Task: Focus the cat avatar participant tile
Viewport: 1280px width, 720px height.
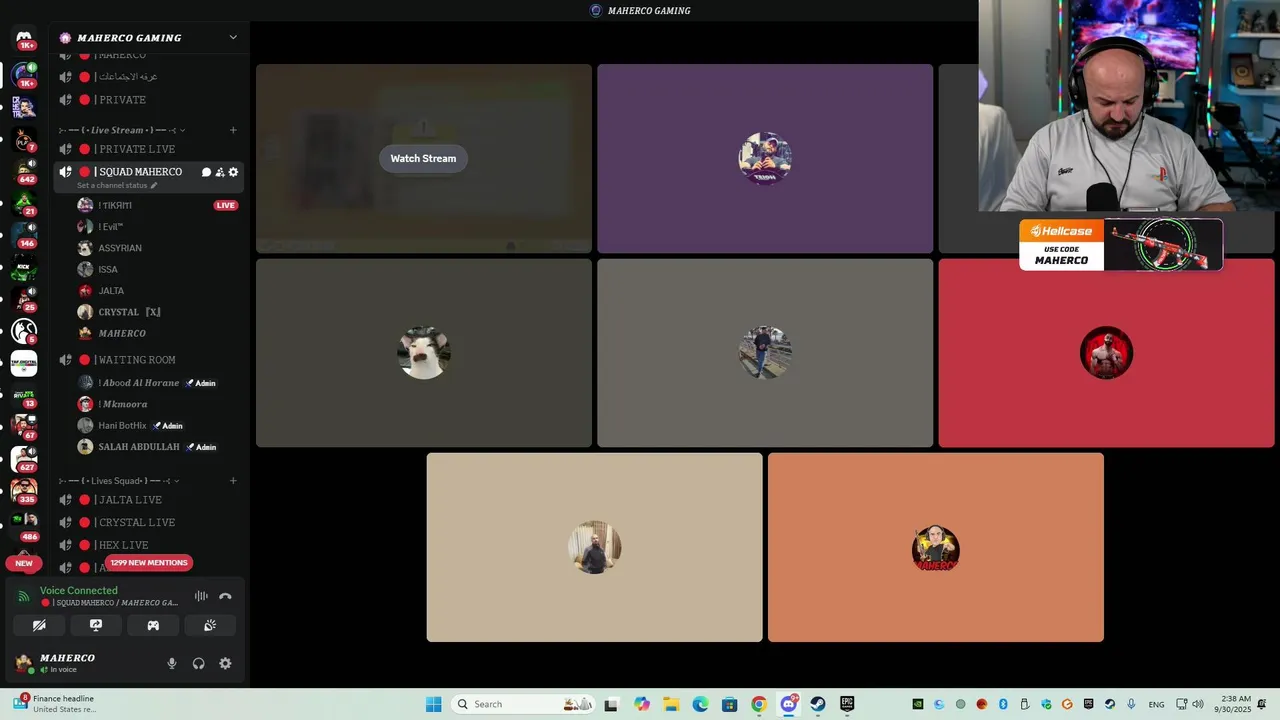Action: [424, 353]
